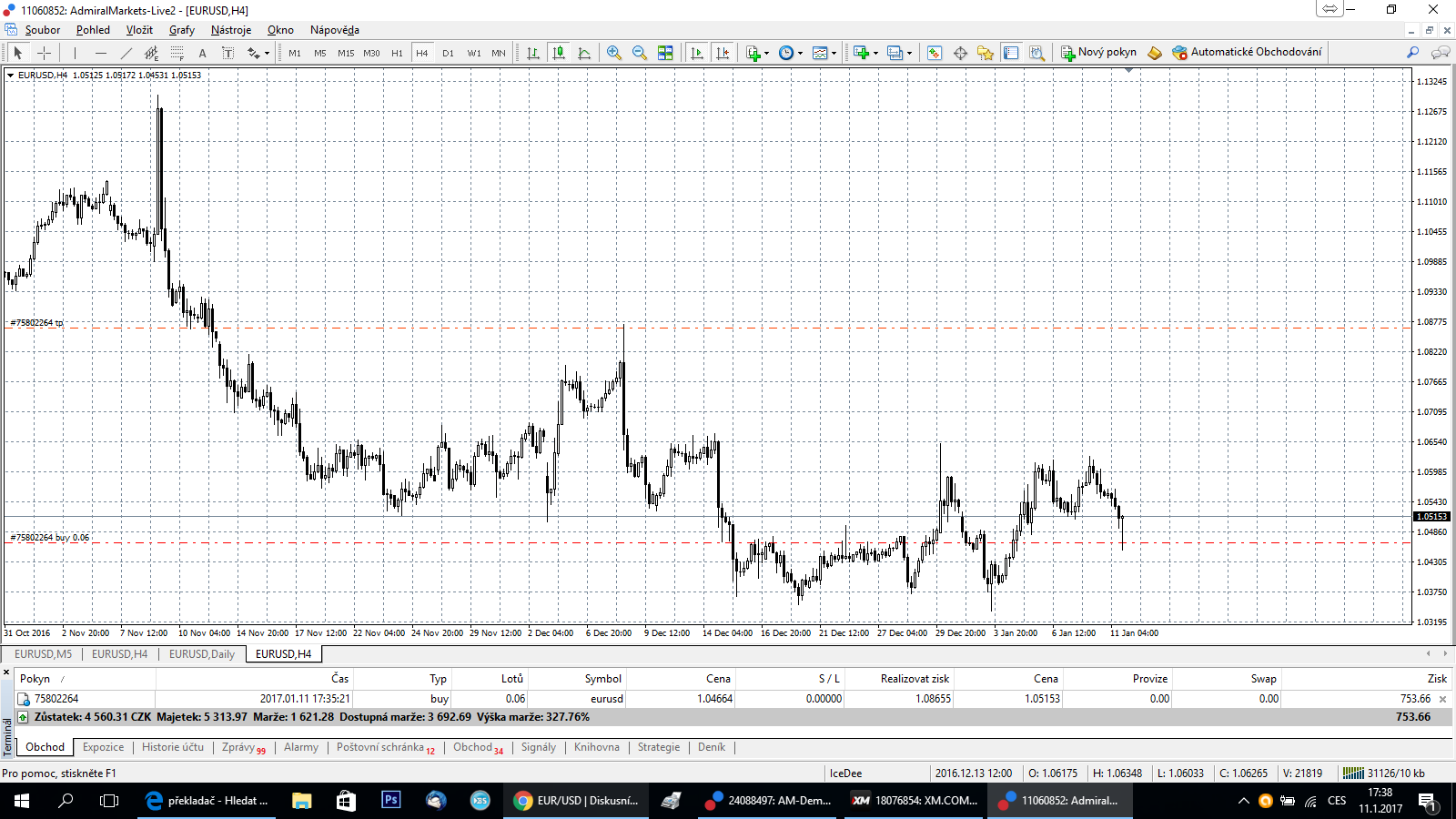The image size is (1456, 819).
Task: Close order 75802264 with the x
Action: pos(1443,699)
